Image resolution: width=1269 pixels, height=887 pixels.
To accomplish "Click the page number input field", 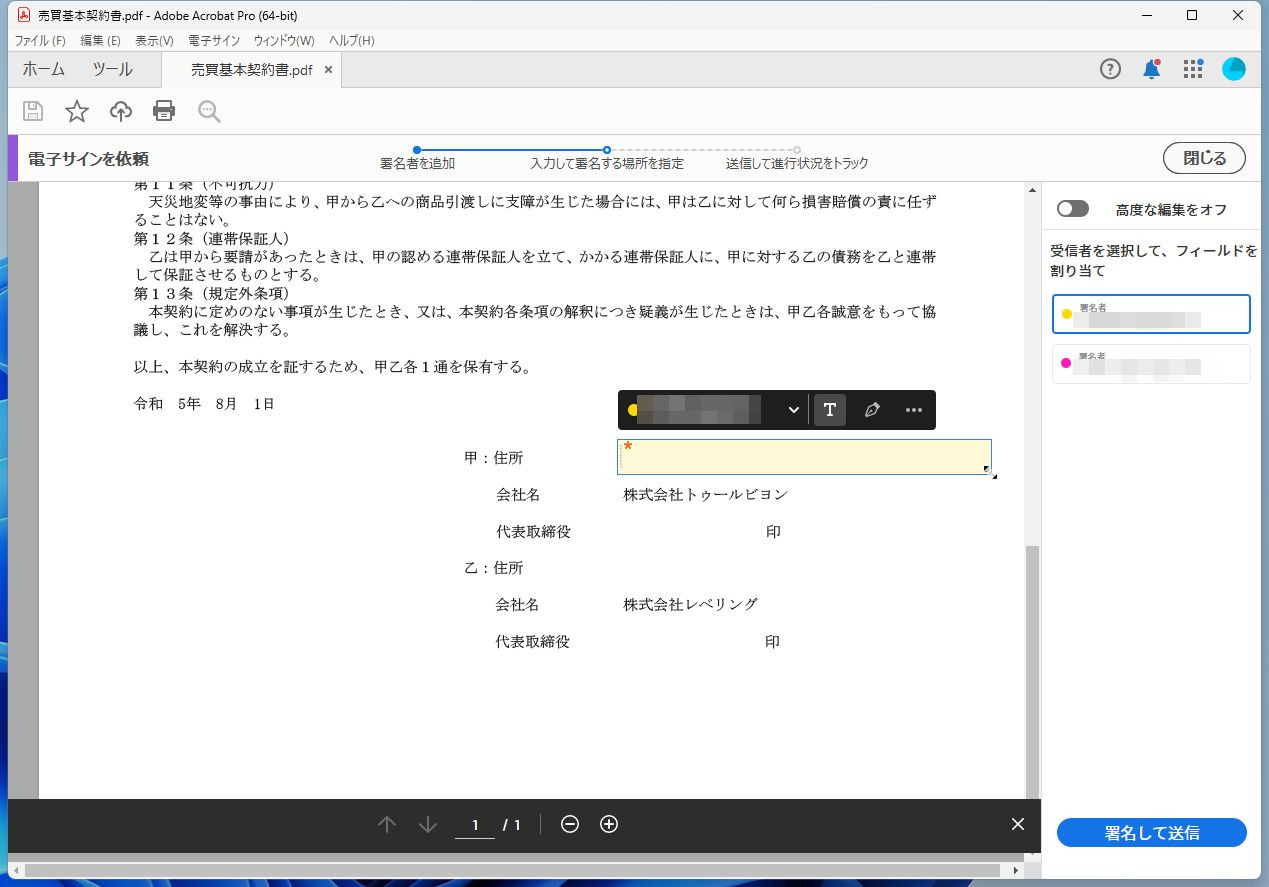I will (x=474, y=824).
